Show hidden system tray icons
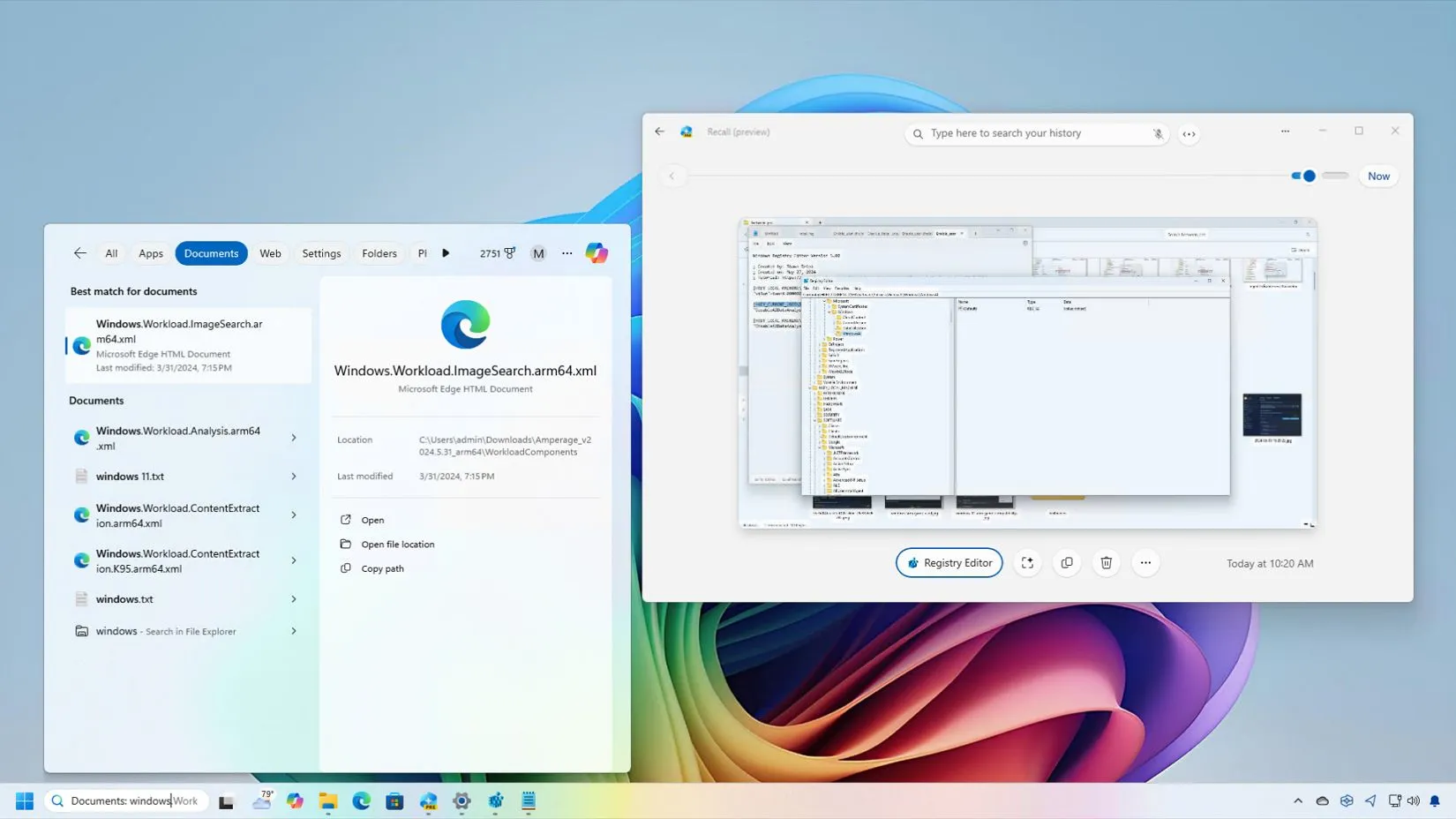The height and width of the screenshot is (819, 1456). [1298, 801]
